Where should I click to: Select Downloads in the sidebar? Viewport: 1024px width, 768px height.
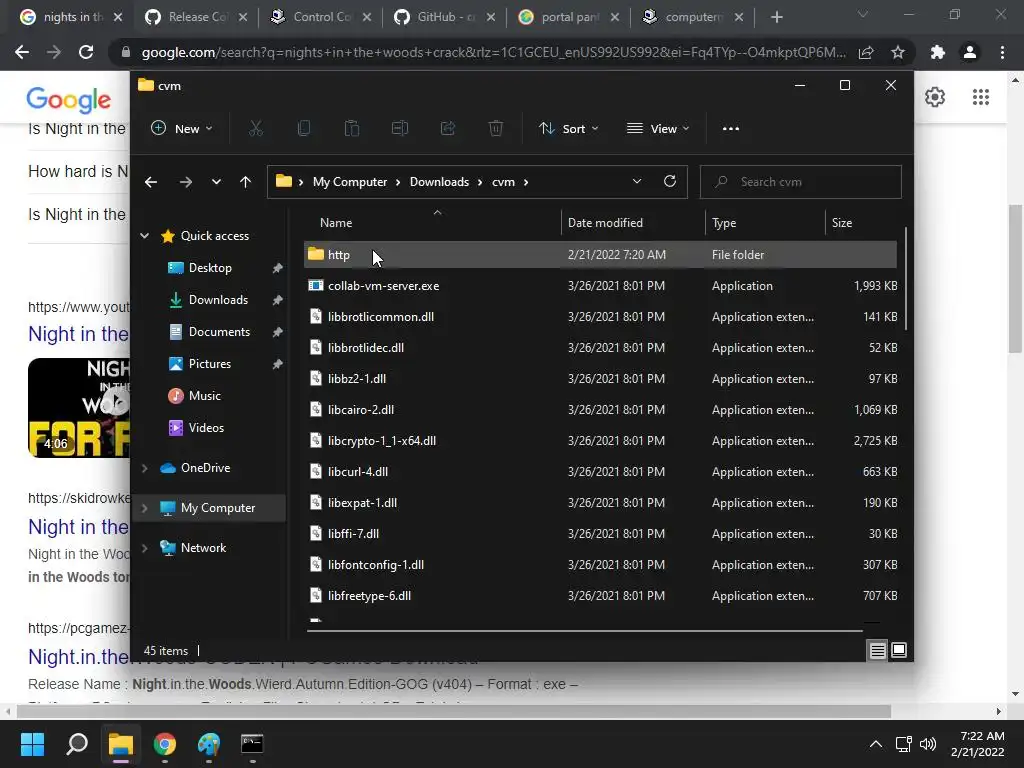(x=218, y=300)
